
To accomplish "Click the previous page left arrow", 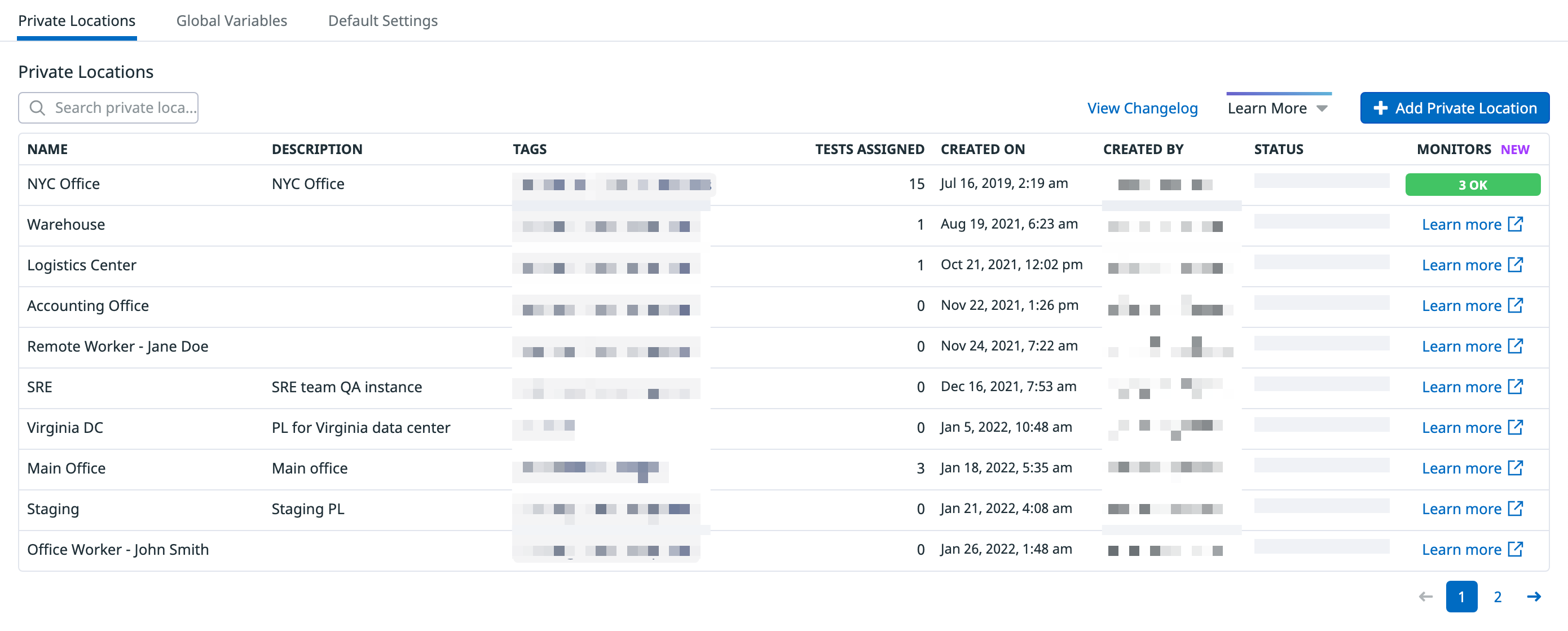I will (1425, 597).
